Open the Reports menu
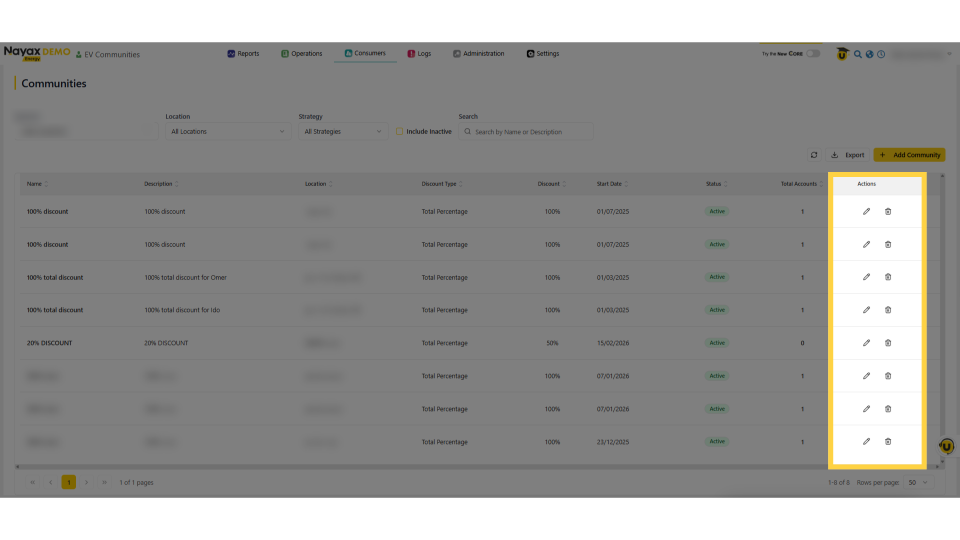960x540 pixels. [243, 54]
